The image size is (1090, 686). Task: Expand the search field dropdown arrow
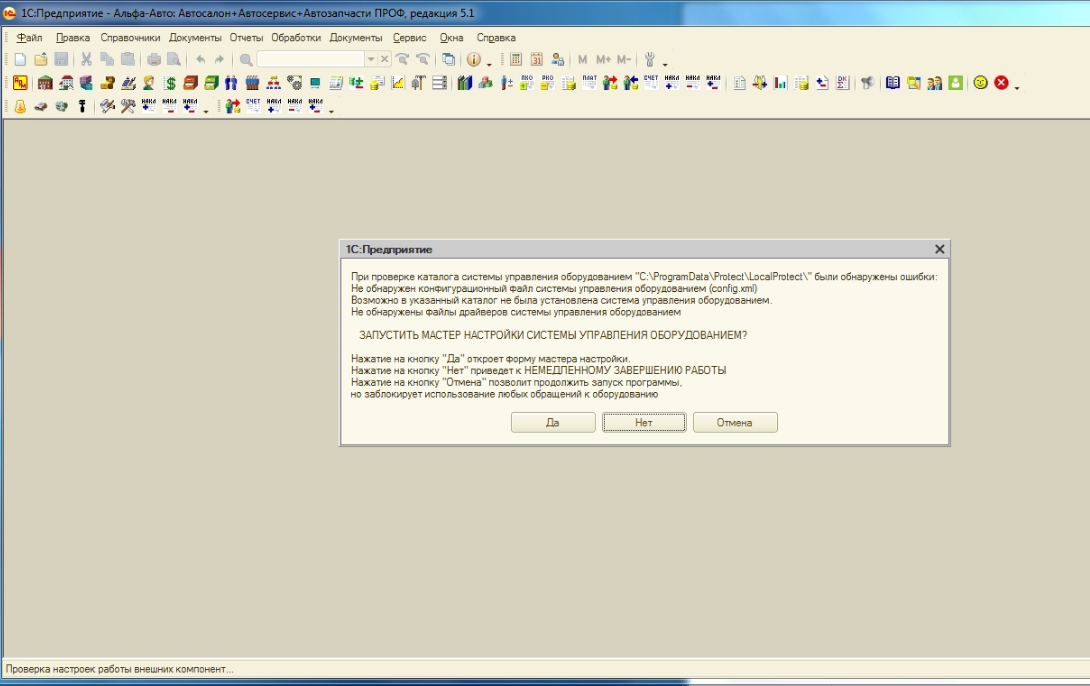click(x=371, y=60)
